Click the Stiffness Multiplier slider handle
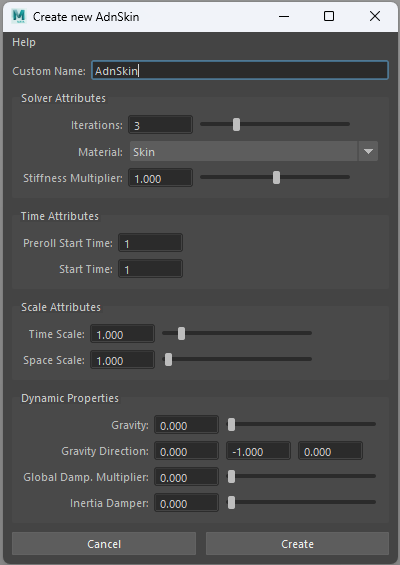400x565 pixels. [x=276, y=178]
